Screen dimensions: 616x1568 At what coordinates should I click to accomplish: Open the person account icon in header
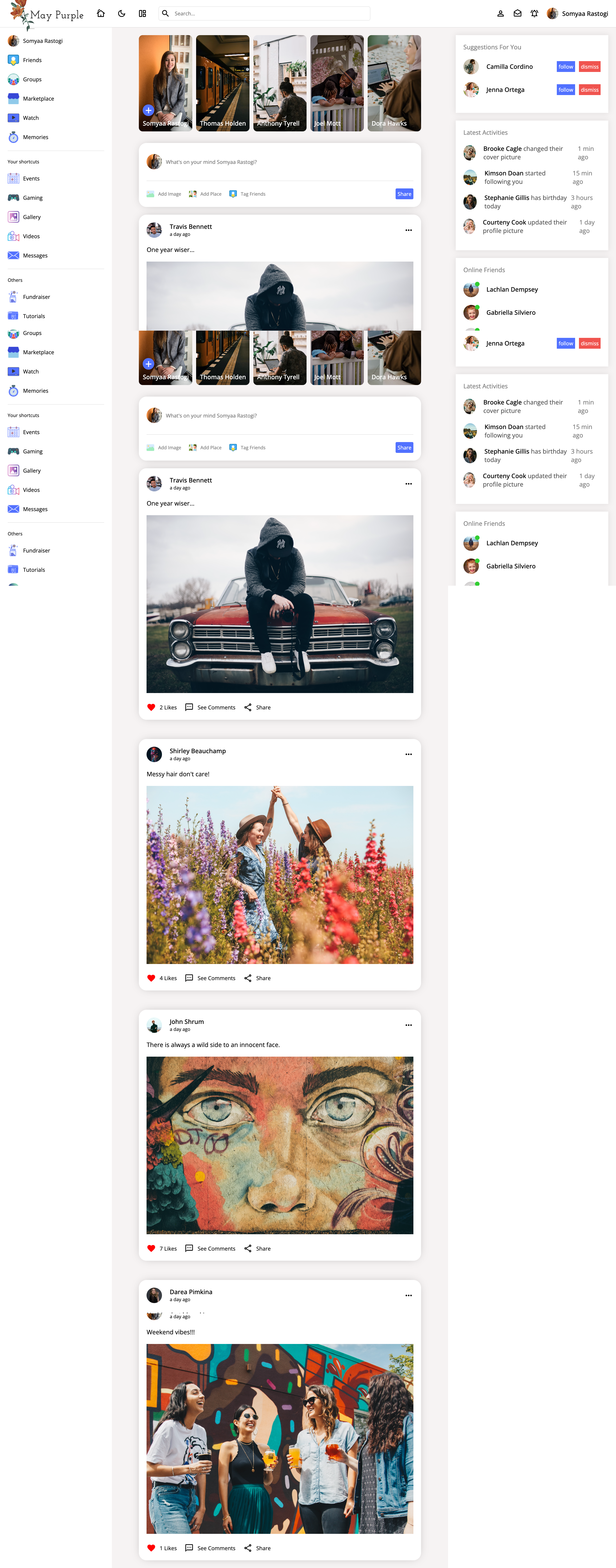[500, 13]
